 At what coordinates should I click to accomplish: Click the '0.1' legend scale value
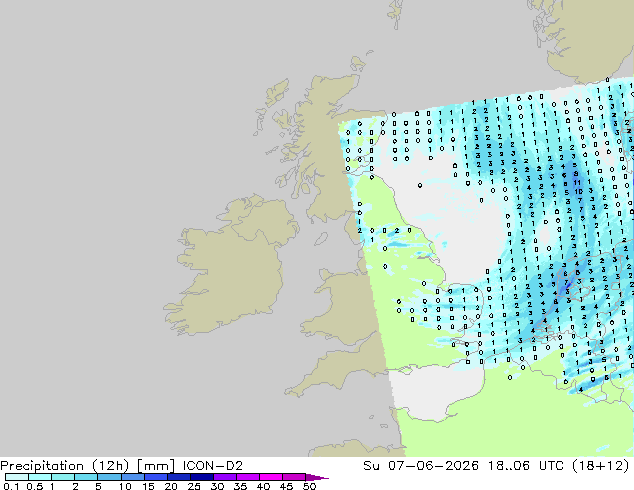(x=11, y=486)
